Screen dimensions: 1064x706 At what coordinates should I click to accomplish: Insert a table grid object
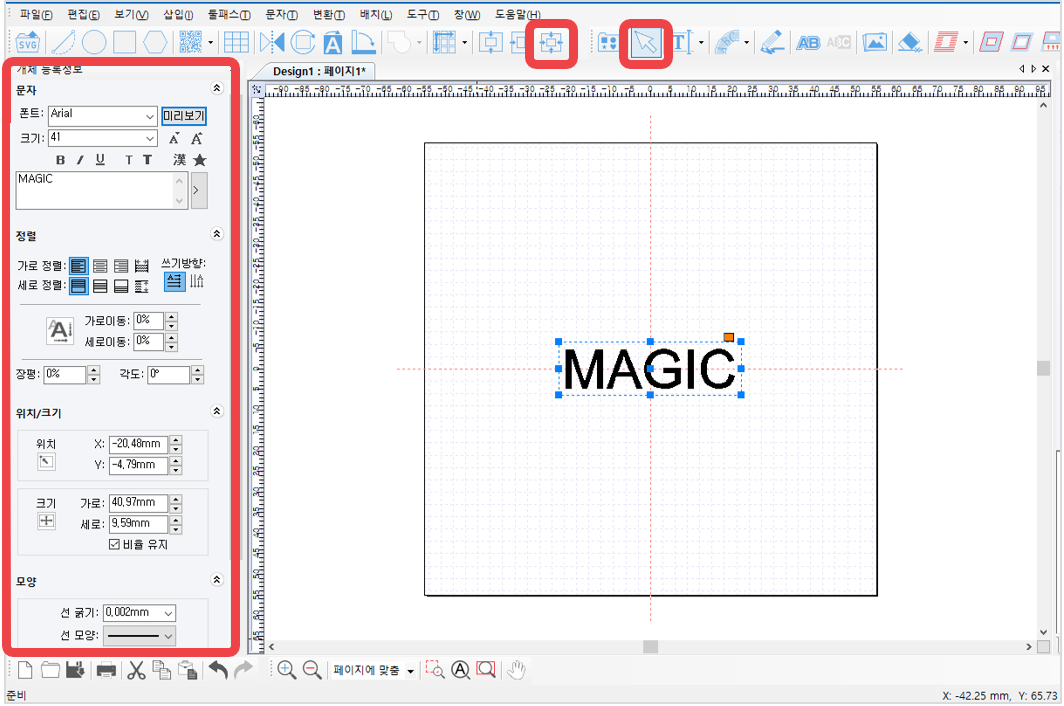click(236, 42)
